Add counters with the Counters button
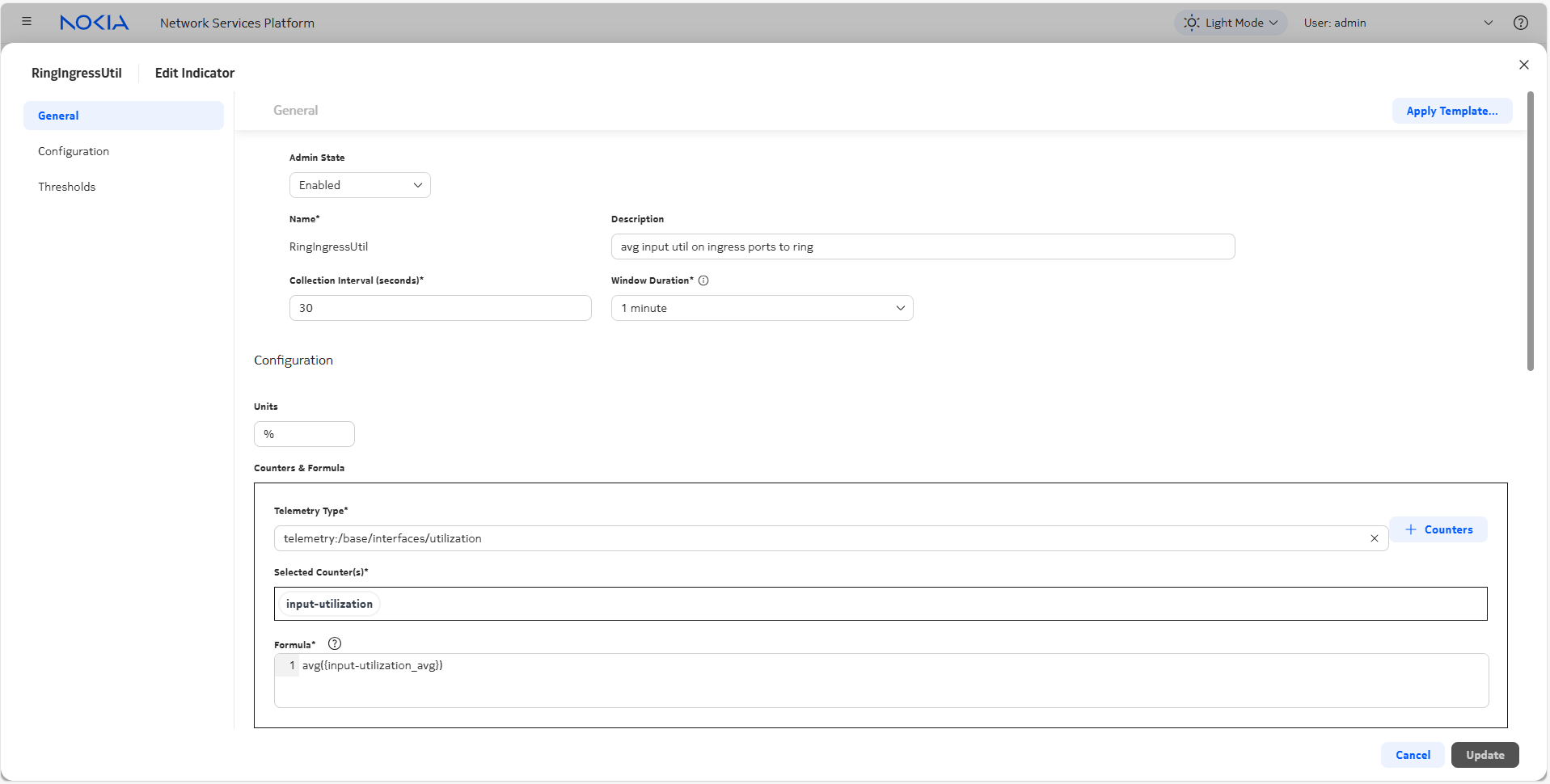The height and width of the screenshot is (784, 1550). point(1438,529)
